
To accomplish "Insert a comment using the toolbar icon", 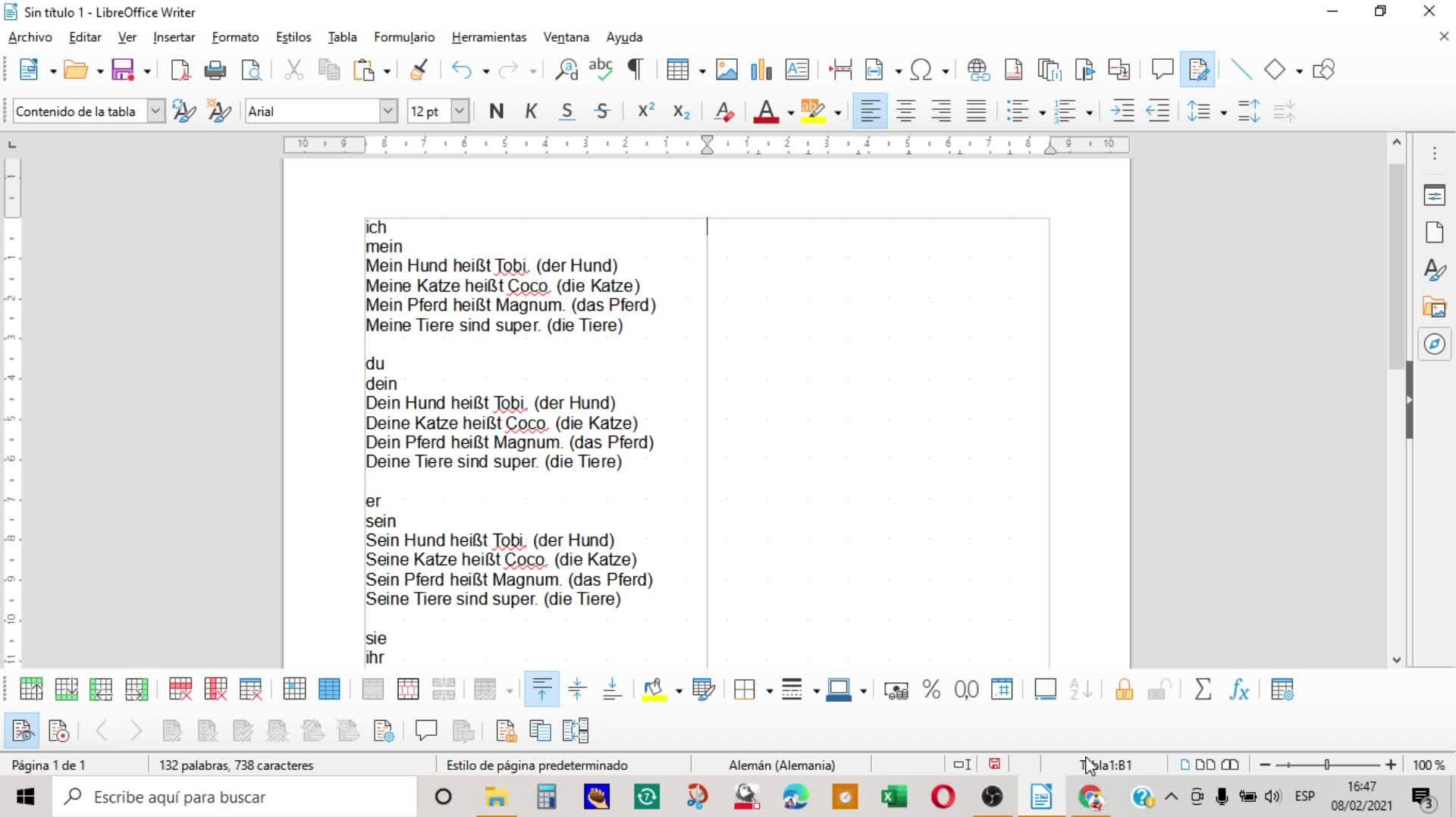I will (x=1162, y=70).
